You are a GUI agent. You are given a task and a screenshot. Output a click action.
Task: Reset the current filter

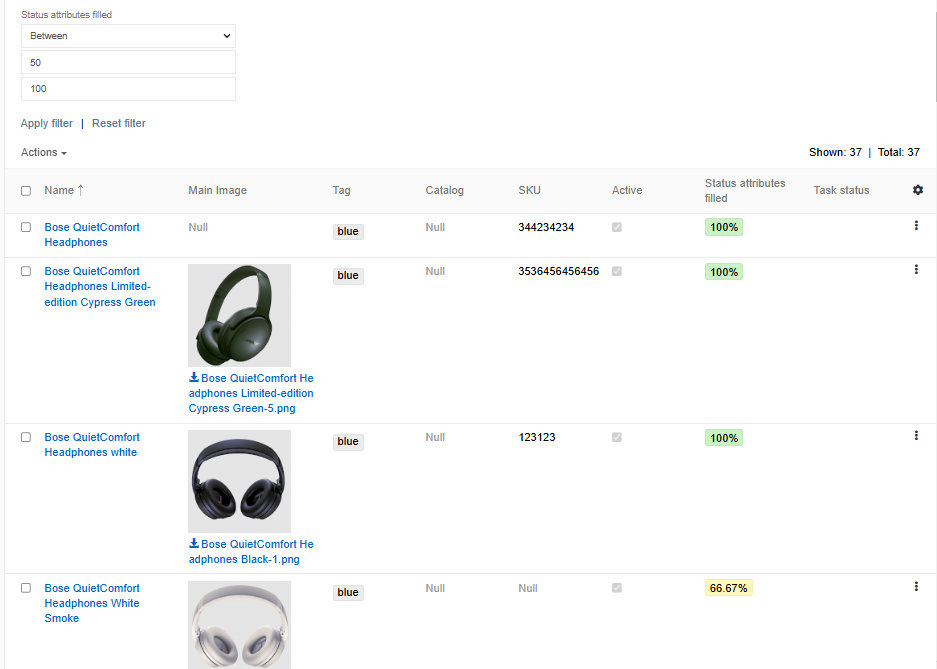click(118, 123)
